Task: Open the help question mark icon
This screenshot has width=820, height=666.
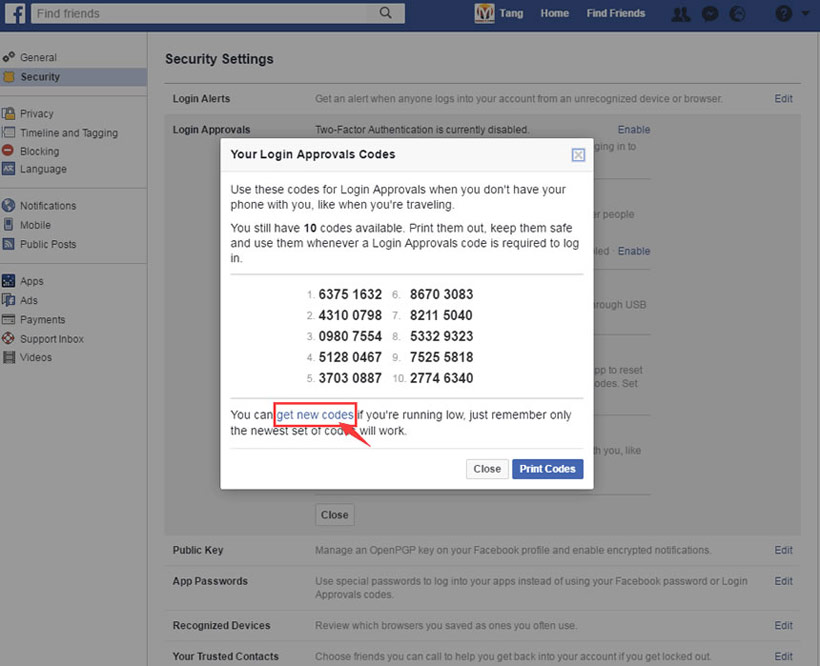Action: [x=783, y=14]
